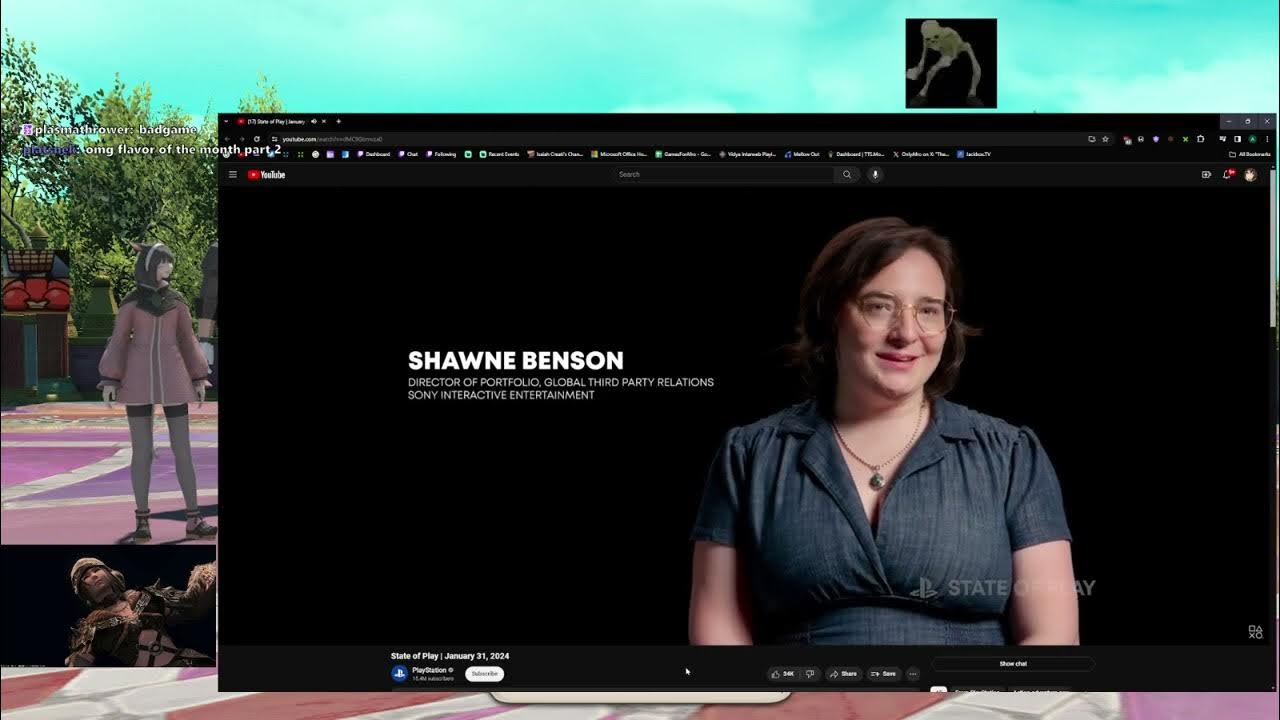Open Chat bookmark
Image resolution: width=1280 pixels, height=720 pixels.
pyautogui.click(x=408, y=154)
